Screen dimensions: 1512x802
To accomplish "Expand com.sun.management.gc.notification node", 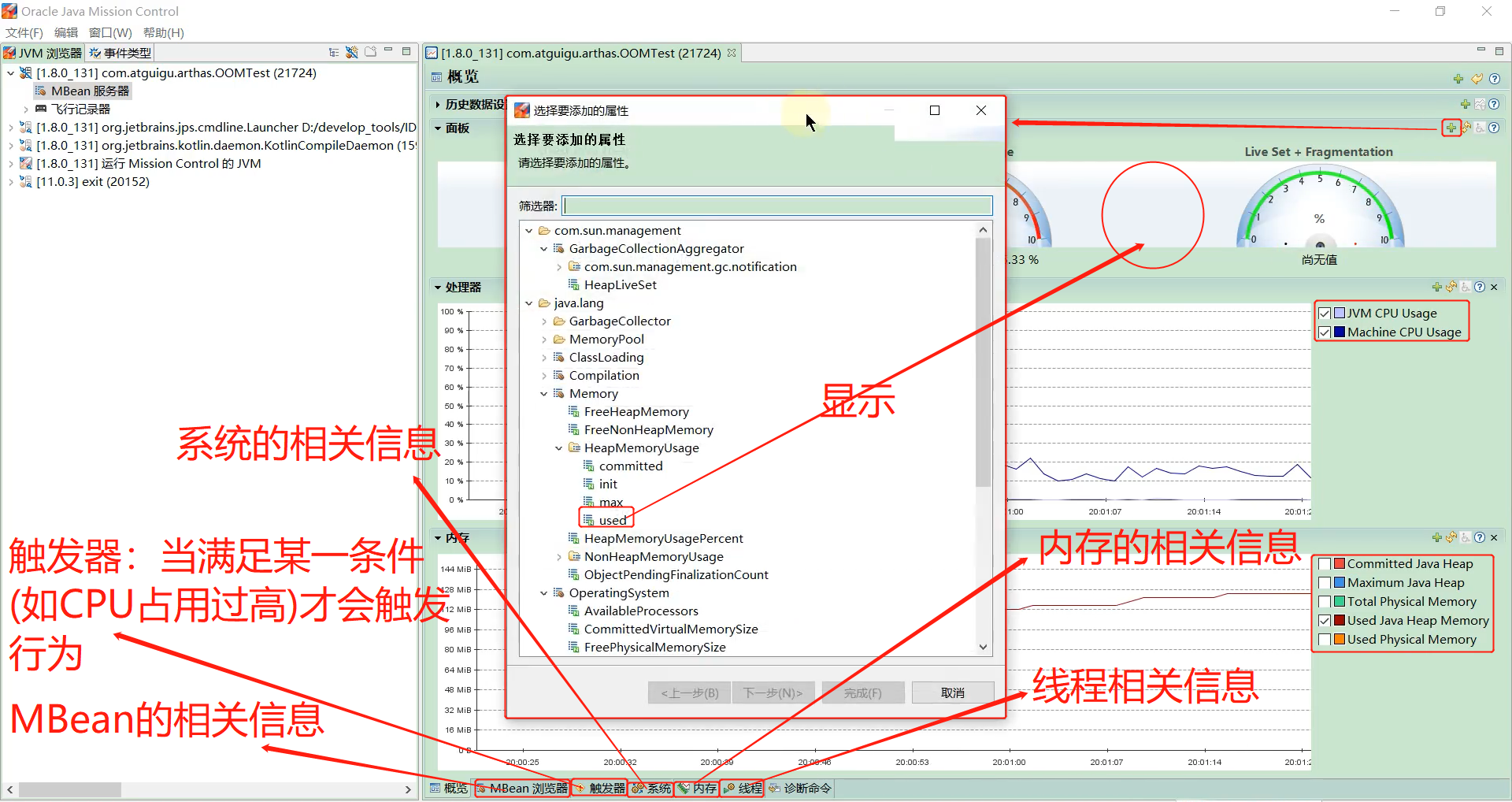I will 559,267.
